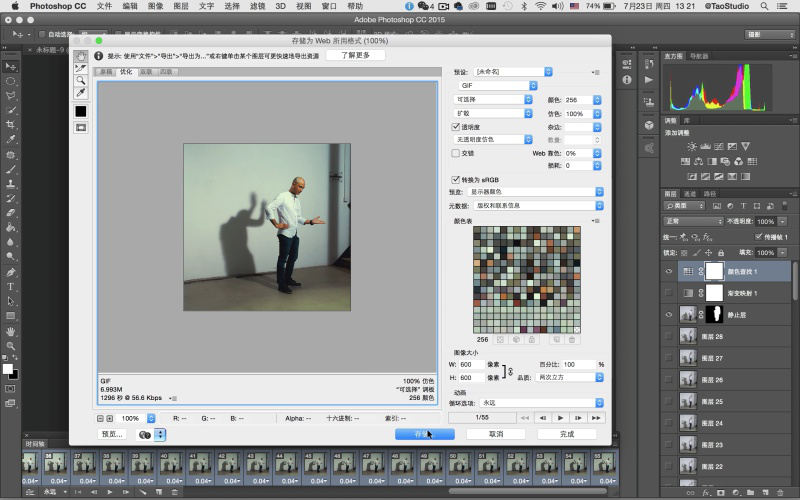This screenshot has height=500, width=800.
Task: Click the black eyedropper color swatch
Action: point(81,111)
